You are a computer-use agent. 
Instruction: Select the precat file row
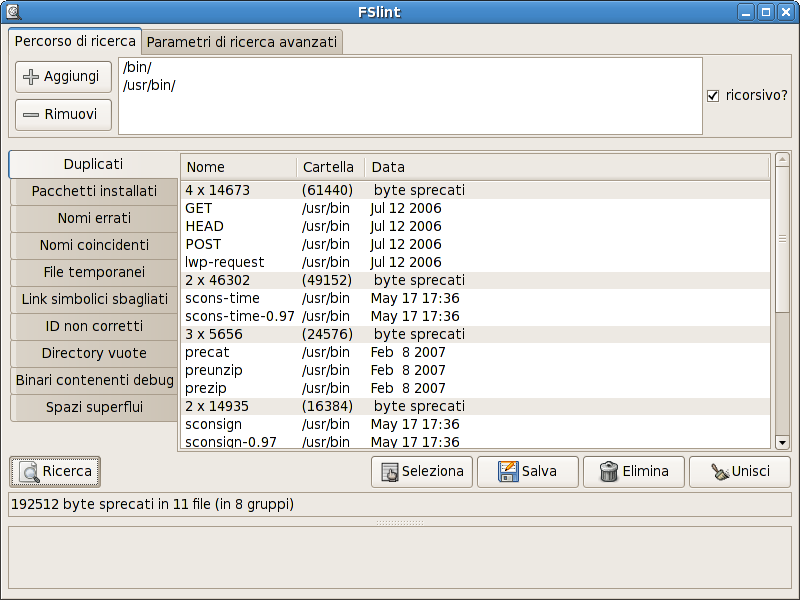[475, 353]
